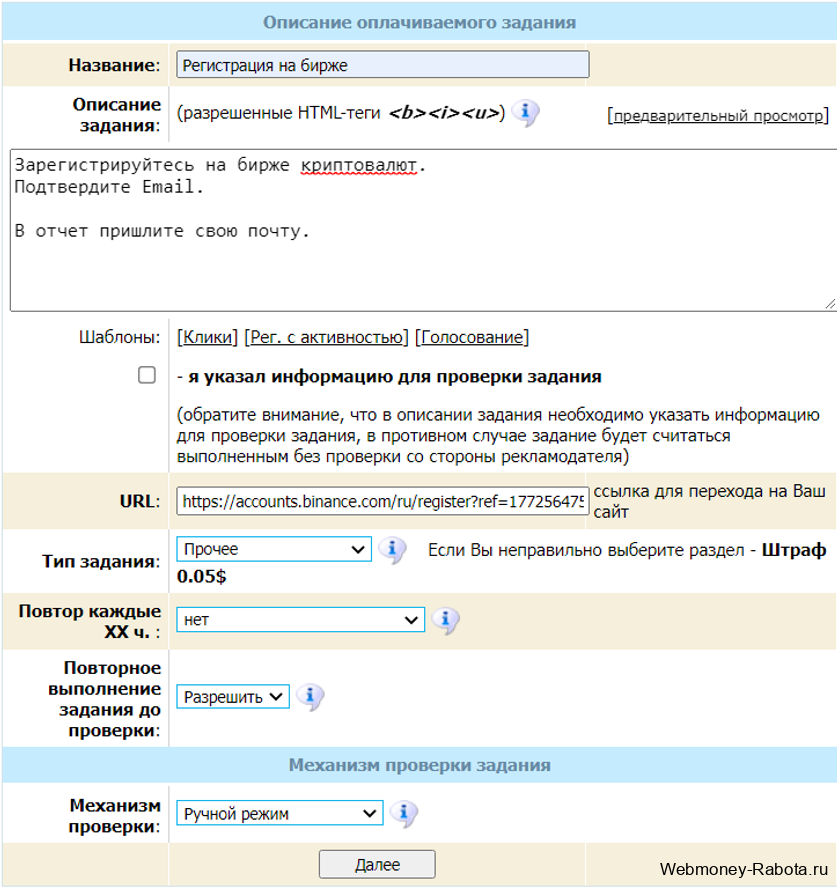Click the underlined word криптовалют in description

(359, 165)
